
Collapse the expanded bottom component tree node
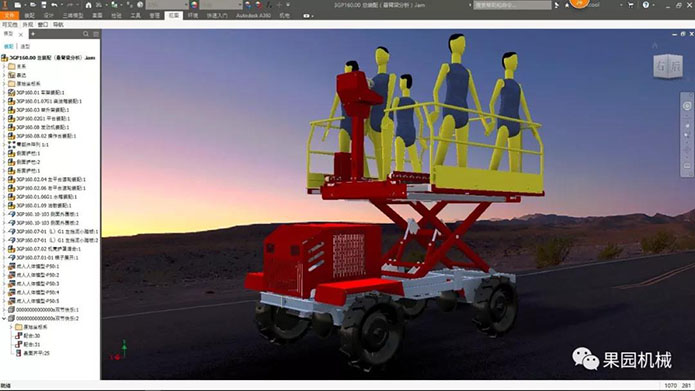click(x=4, y=318)
